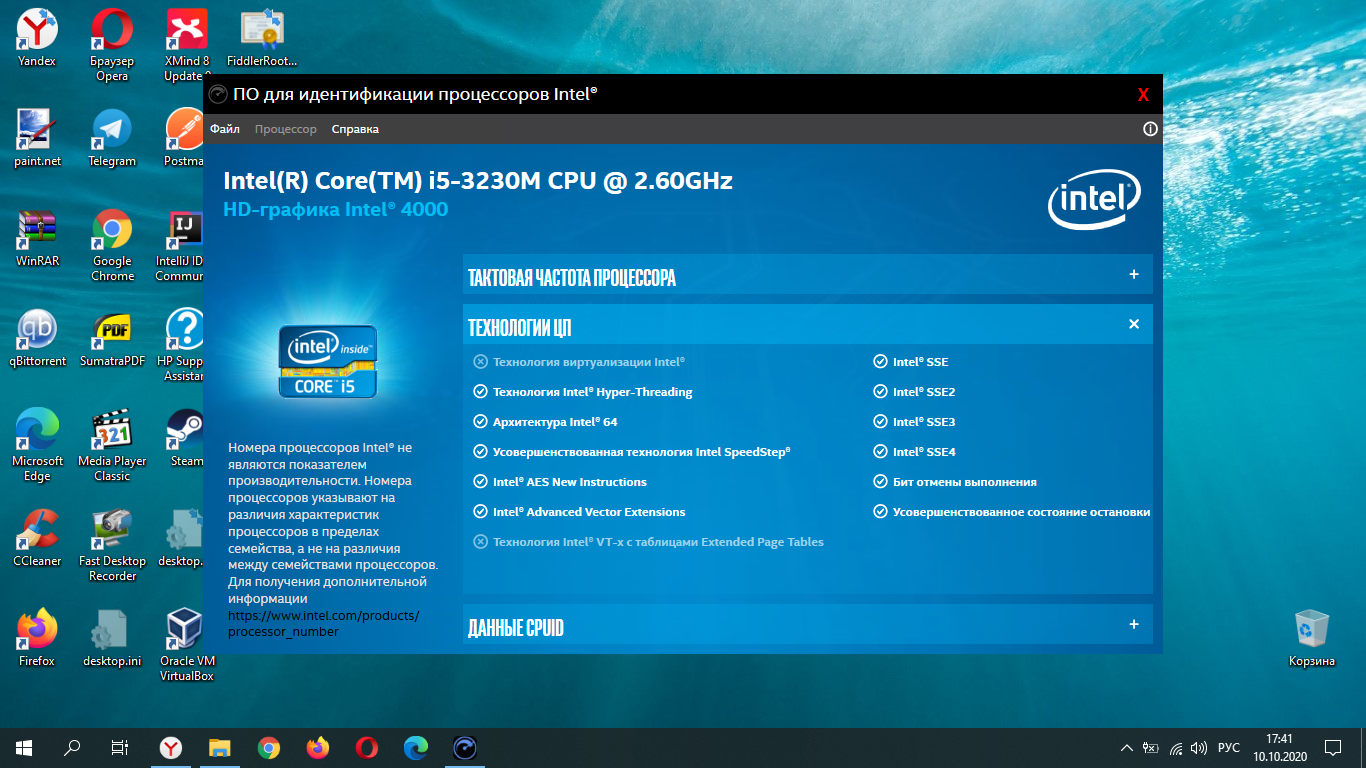Click the Архитектура Intel 64 checkmark

click(x=480, y=422)
